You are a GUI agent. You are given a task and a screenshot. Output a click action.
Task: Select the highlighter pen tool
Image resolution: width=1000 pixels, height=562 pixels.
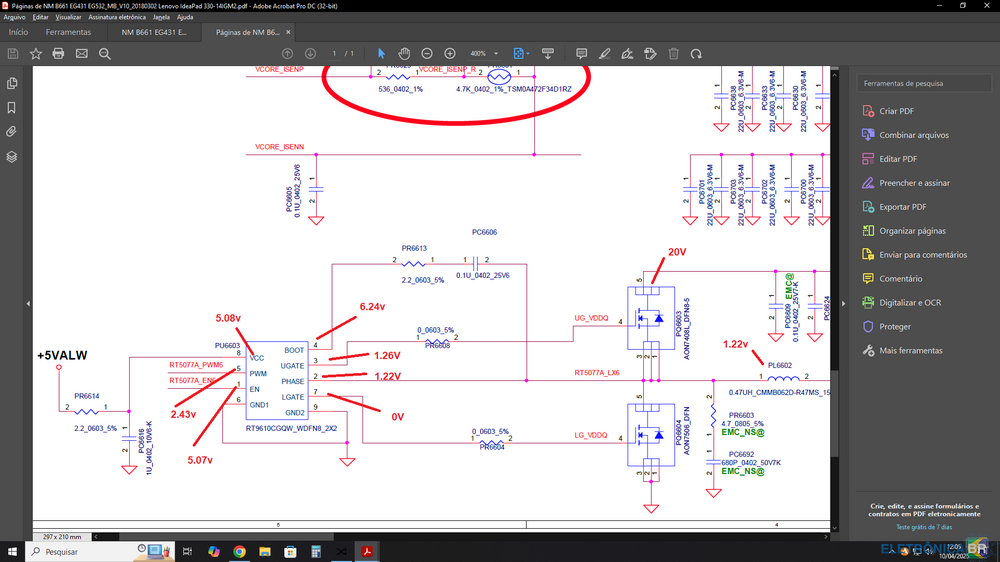pos(604,53)
